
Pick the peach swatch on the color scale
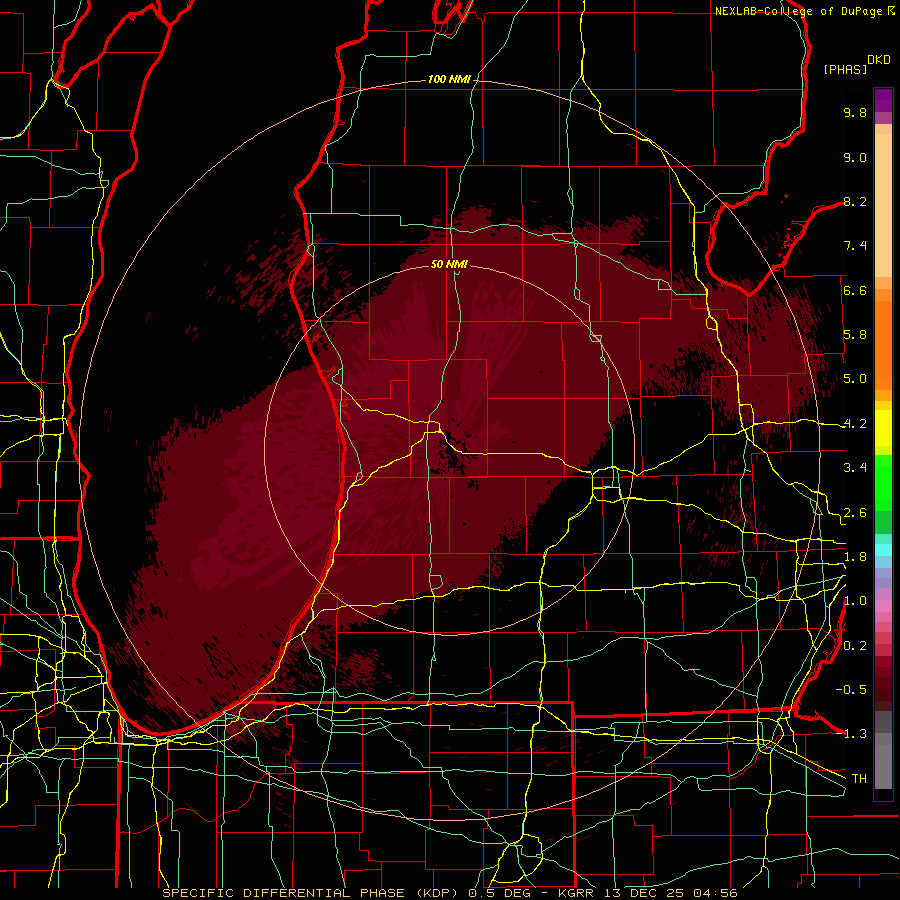(x=883, y=207)
